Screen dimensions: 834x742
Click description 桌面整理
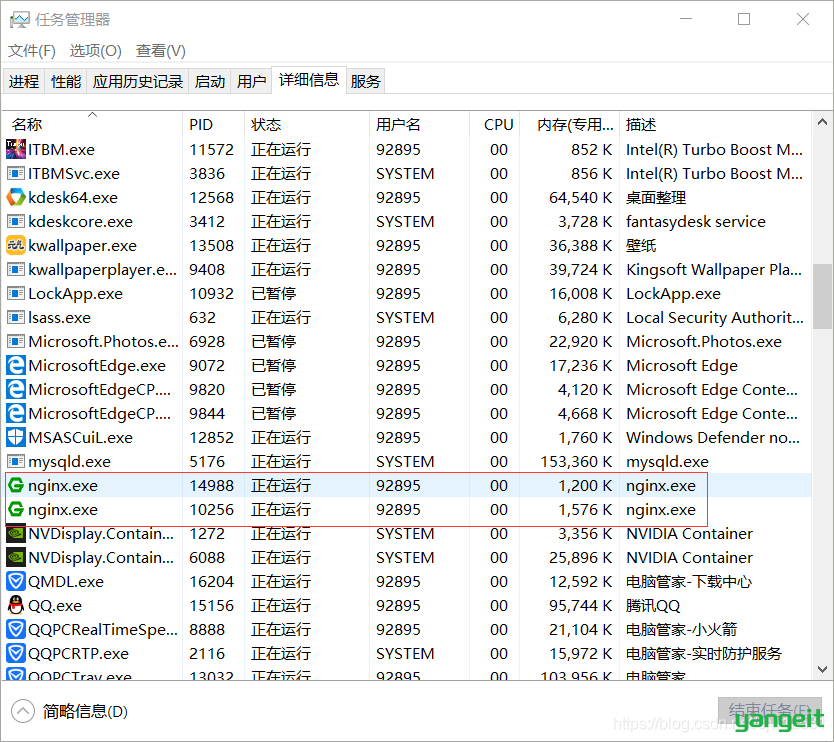656,198
